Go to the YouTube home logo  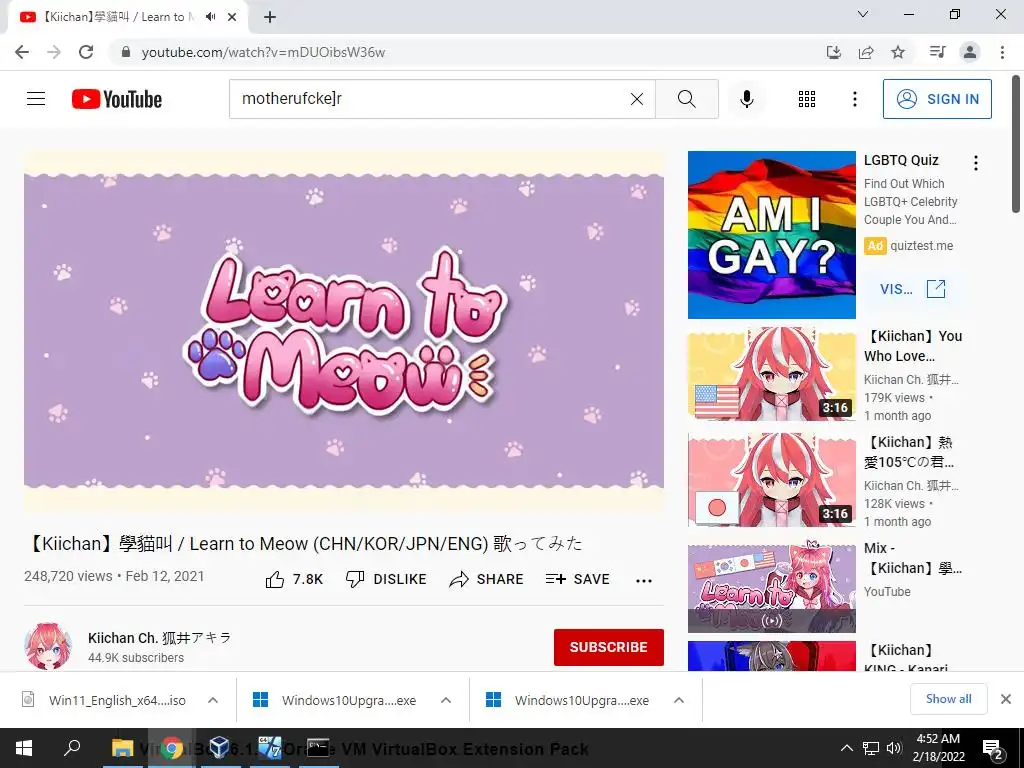click(x=117, y=99)
